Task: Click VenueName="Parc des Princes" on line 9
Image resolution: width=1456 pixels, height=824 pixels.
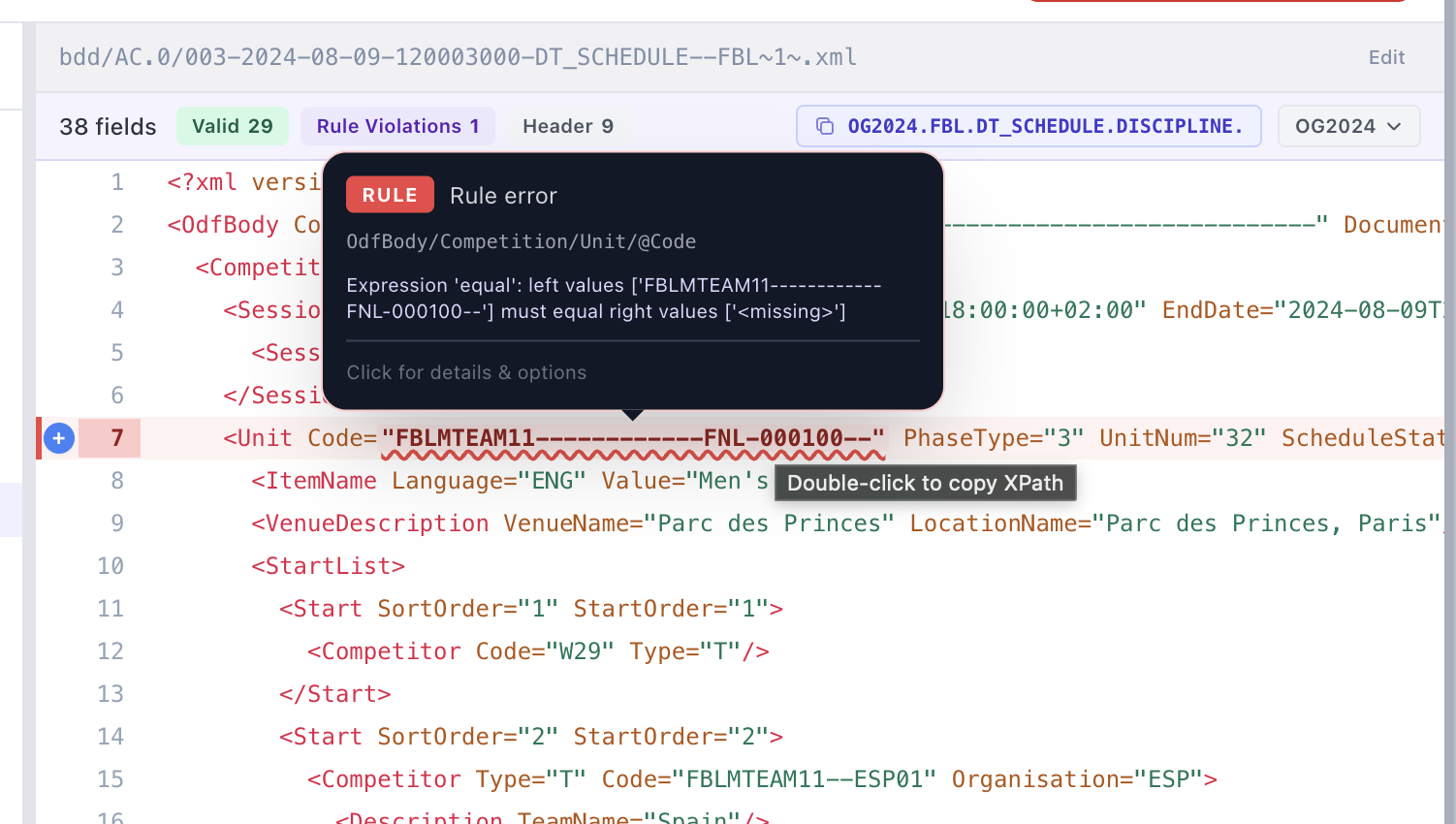Action: pos(699,523)
